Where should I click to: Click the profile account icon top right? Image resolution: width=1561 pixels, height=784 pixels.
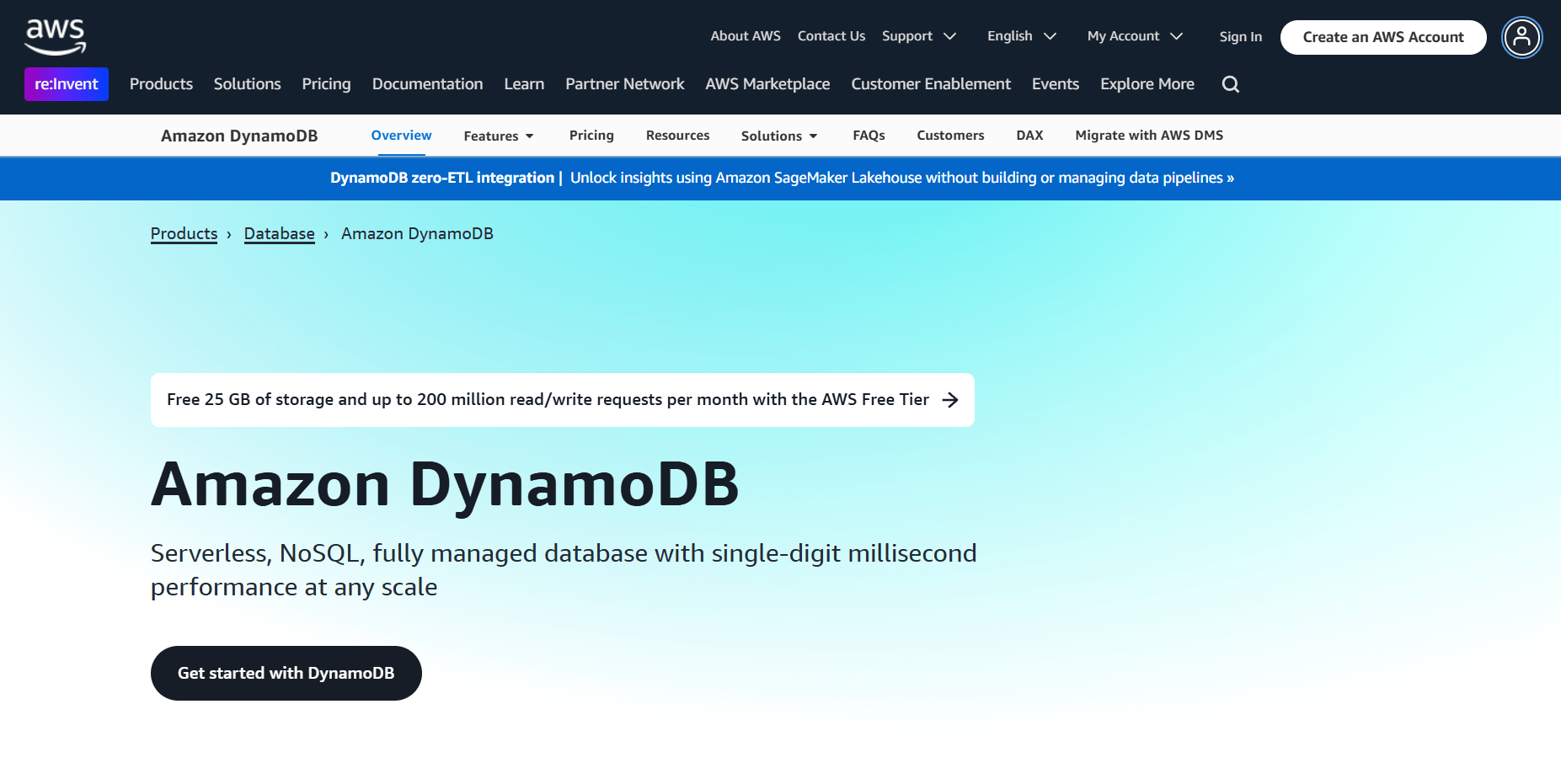[1521, 38]
